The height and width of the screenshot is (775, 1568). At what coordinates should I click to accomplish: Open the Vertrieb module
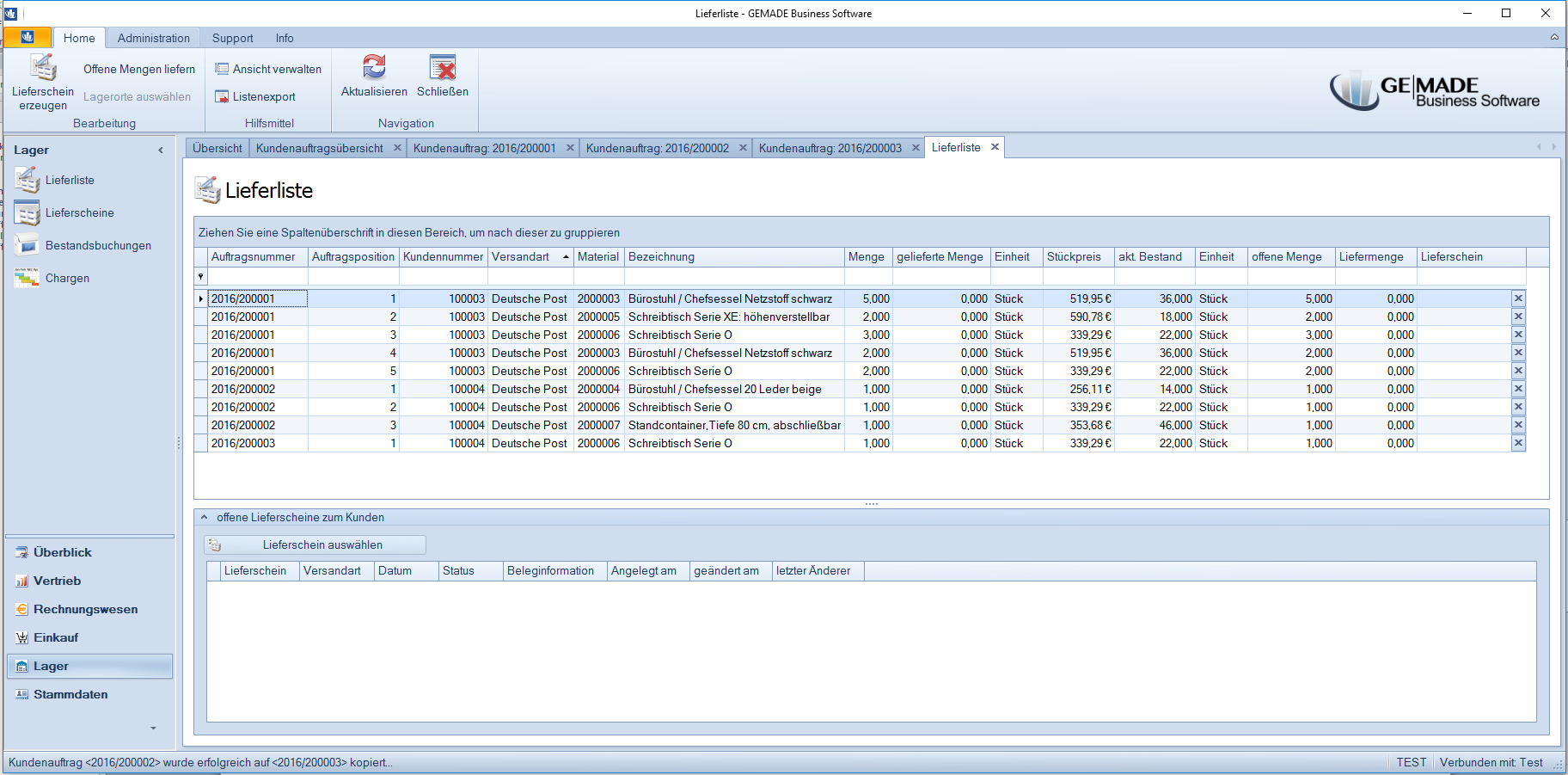(57, 581)
